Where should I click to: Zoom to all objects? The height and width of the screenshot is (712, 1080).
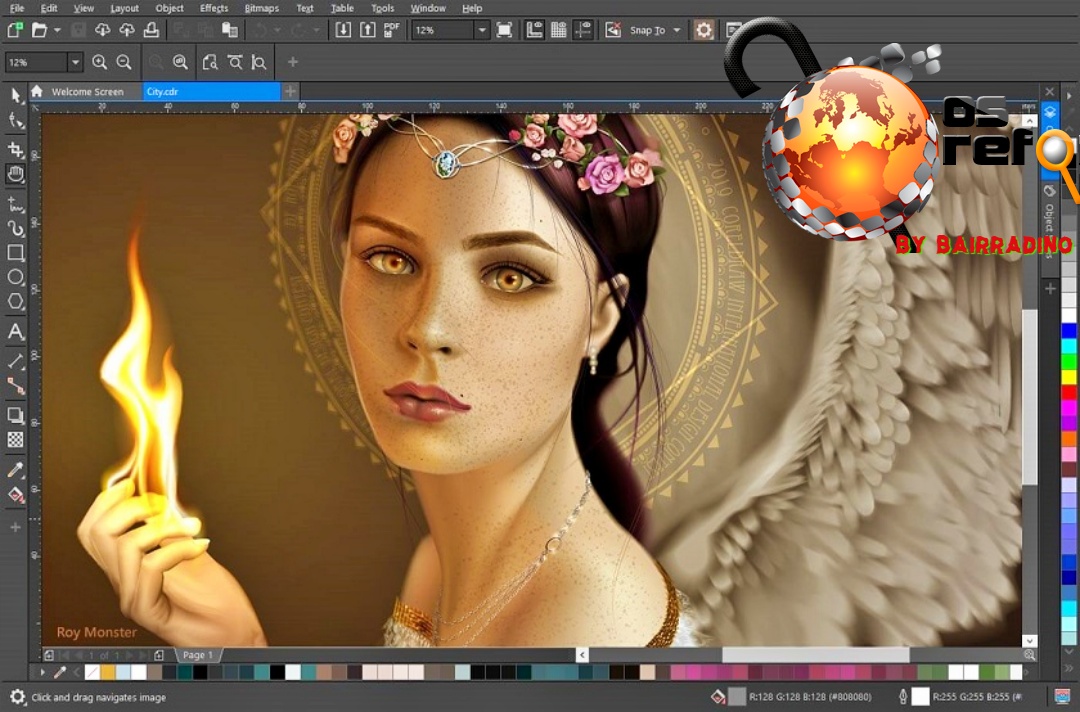[x=180, y=62]
